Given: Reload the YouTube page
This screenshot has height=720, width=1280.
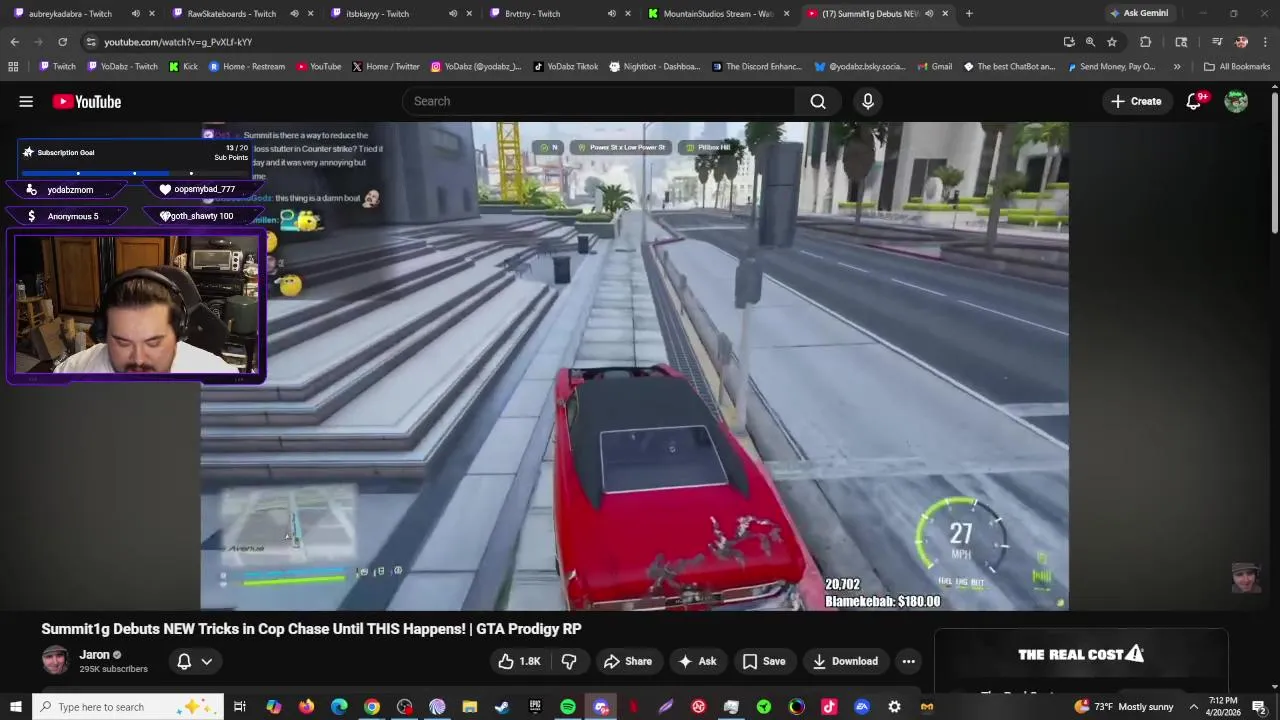Looking at the screenshot, I should coord(62,42).
